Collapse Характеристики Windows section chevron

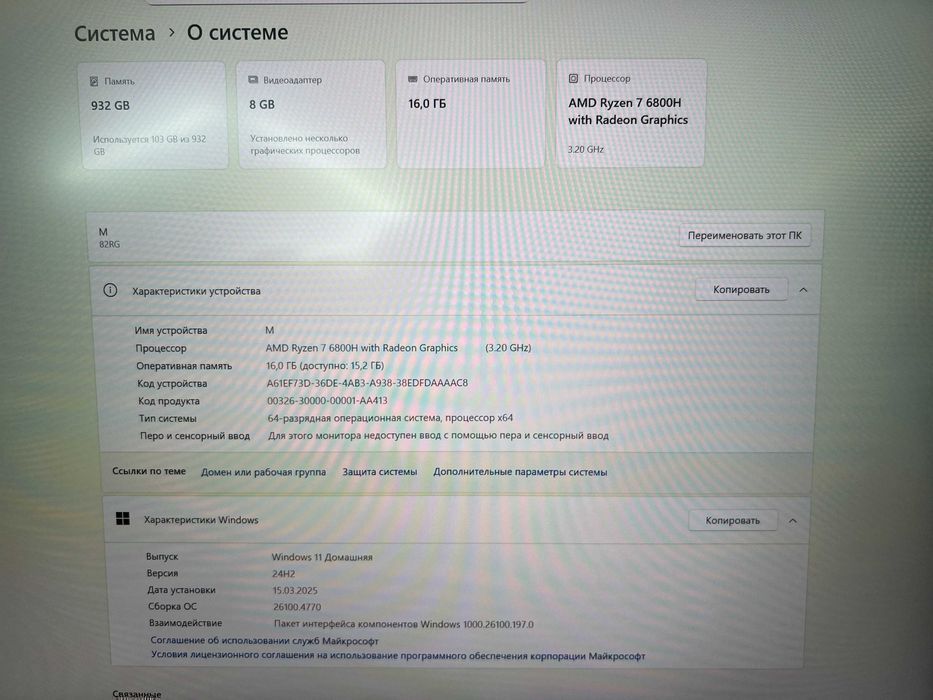click(x=793, y=521)
